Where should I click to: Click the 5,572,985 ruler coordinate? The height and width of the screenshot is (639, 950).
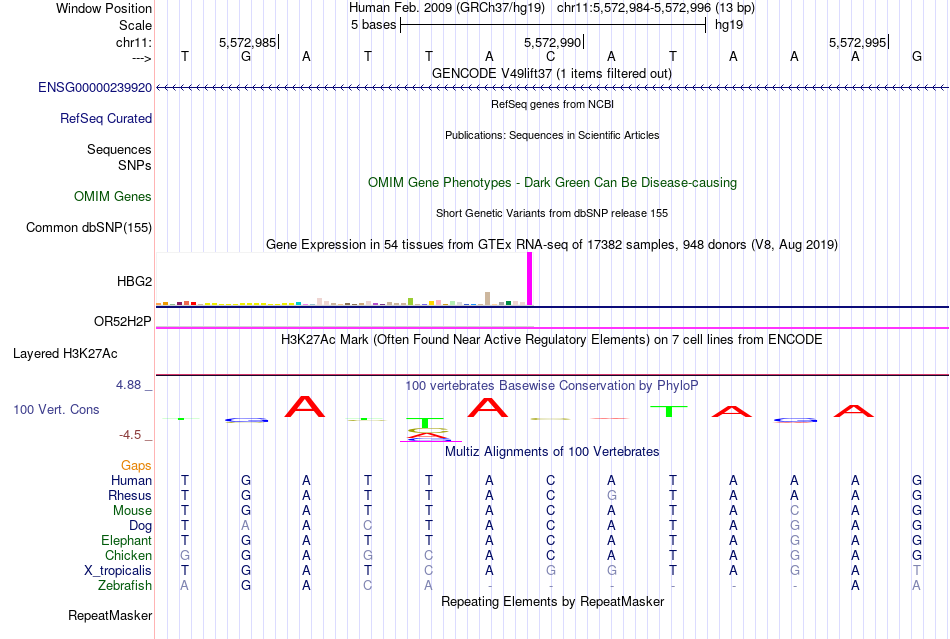click(247, 42)
